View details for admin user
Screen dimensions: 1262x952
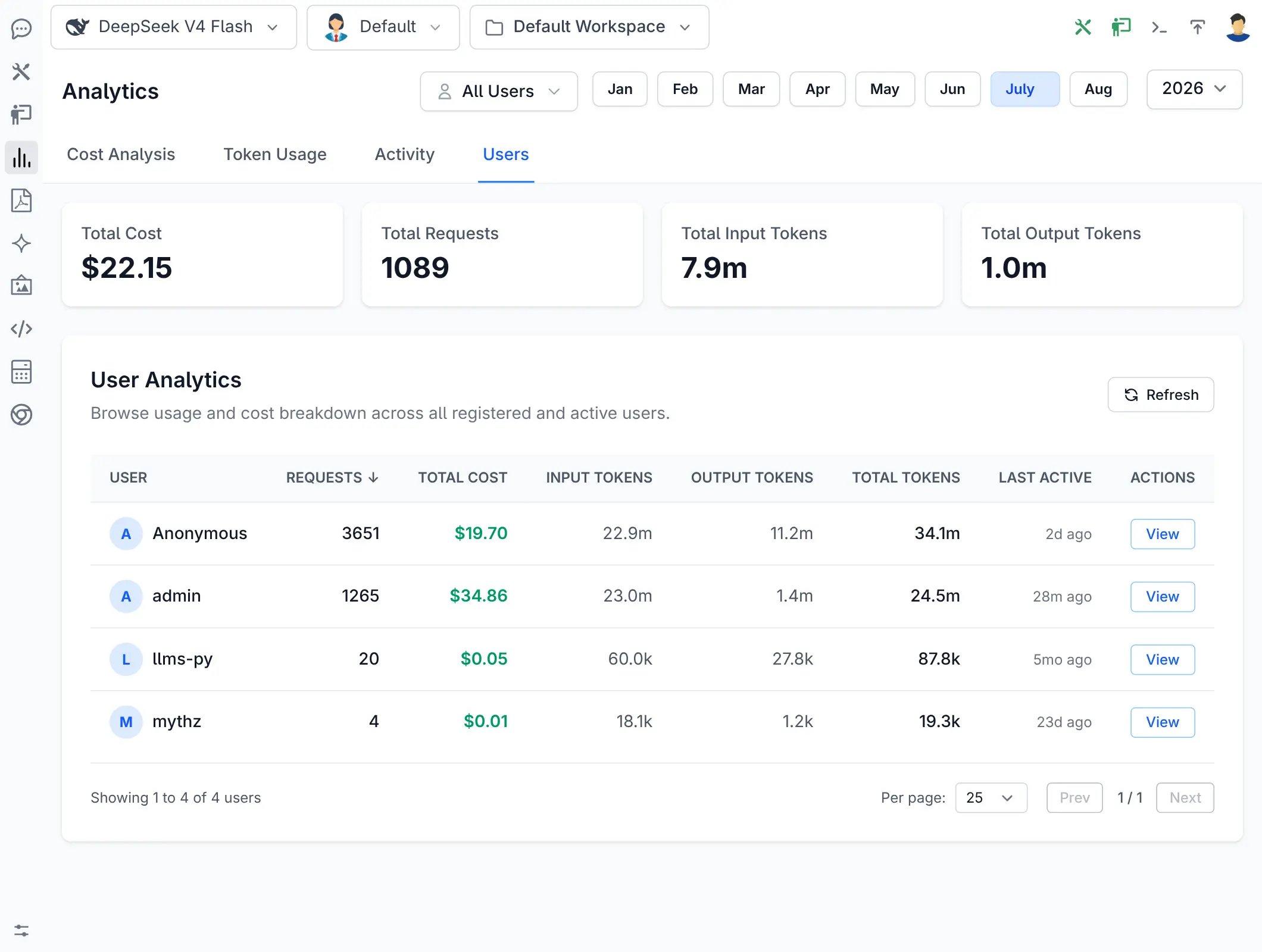[x=1163, y=596]
